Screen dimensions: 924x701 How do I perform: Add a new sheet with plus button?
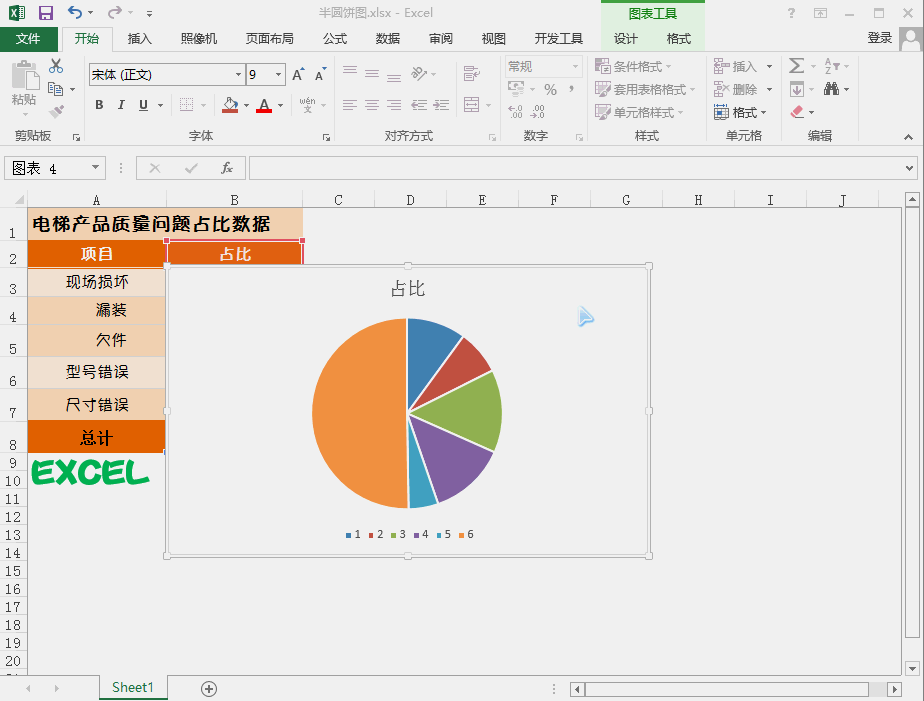coord(209,689)
